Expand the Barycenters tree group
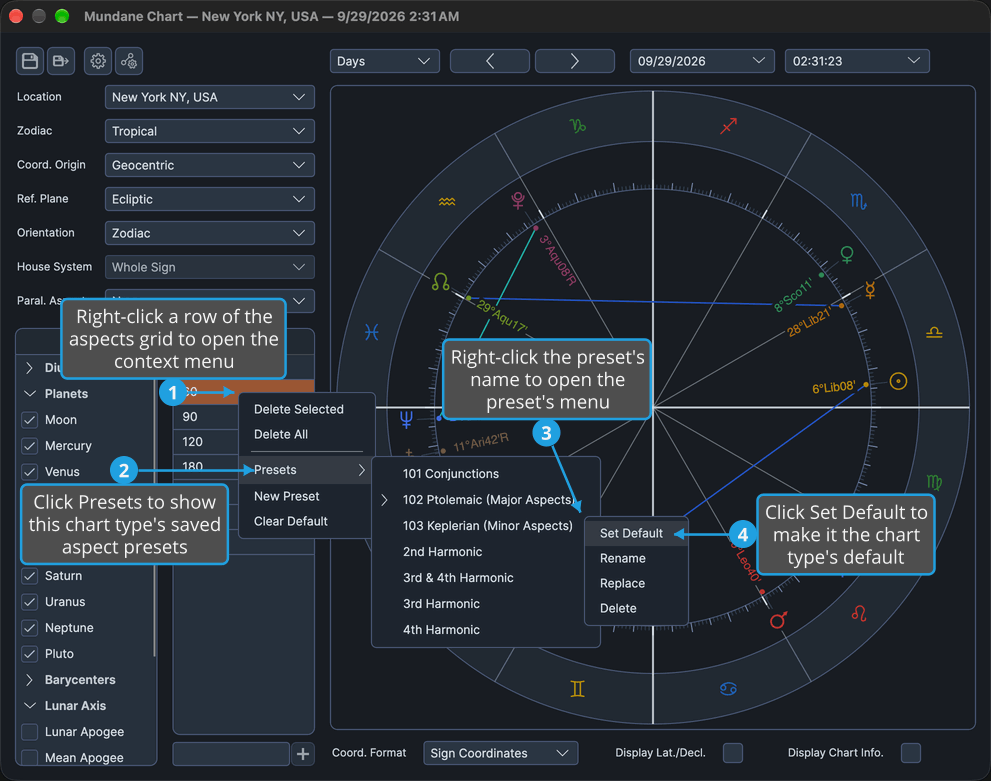This screenshot has height=781, width=991. 30,680
